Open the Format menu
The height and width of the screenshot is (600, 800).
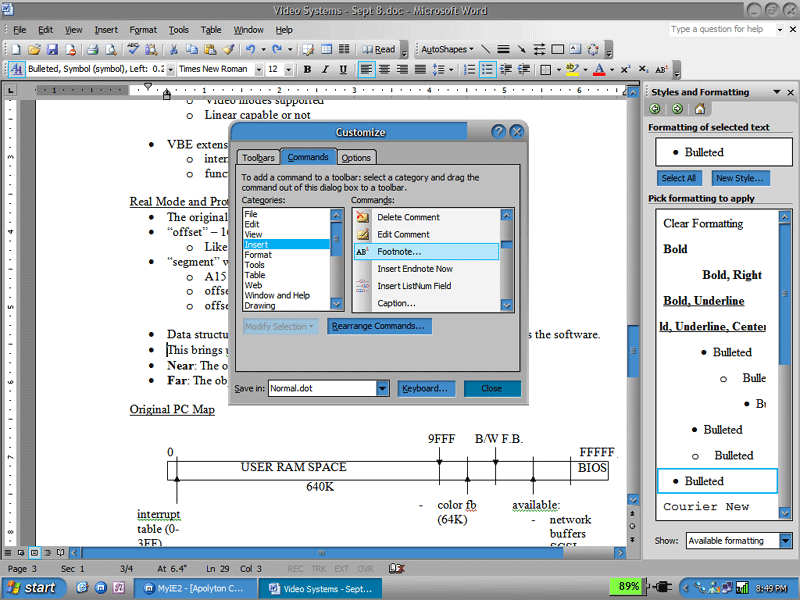pos(143,30)
